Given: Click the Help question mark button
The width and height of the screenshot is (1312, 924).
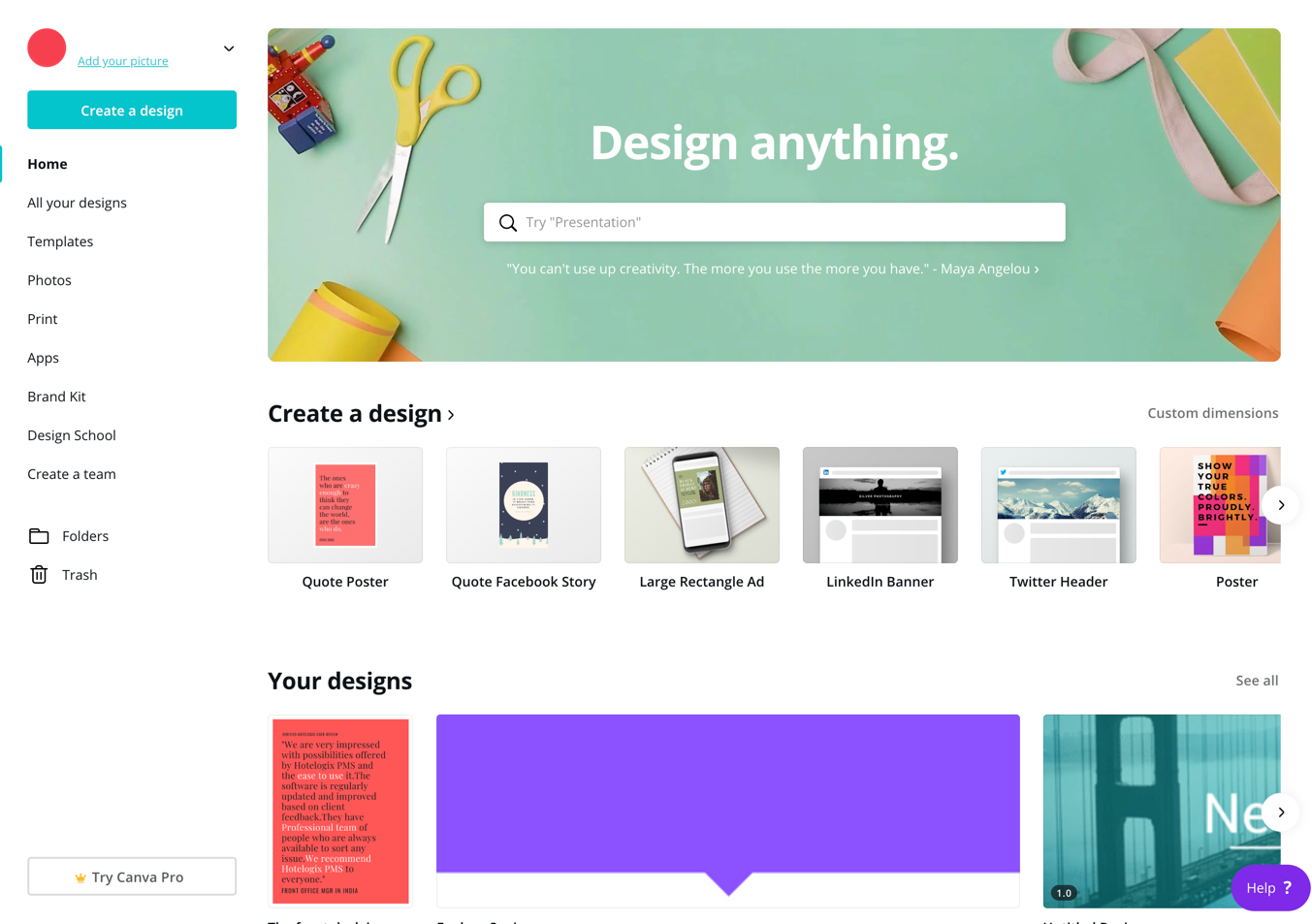Looking at the screenshot, I should click(1270, 887).
